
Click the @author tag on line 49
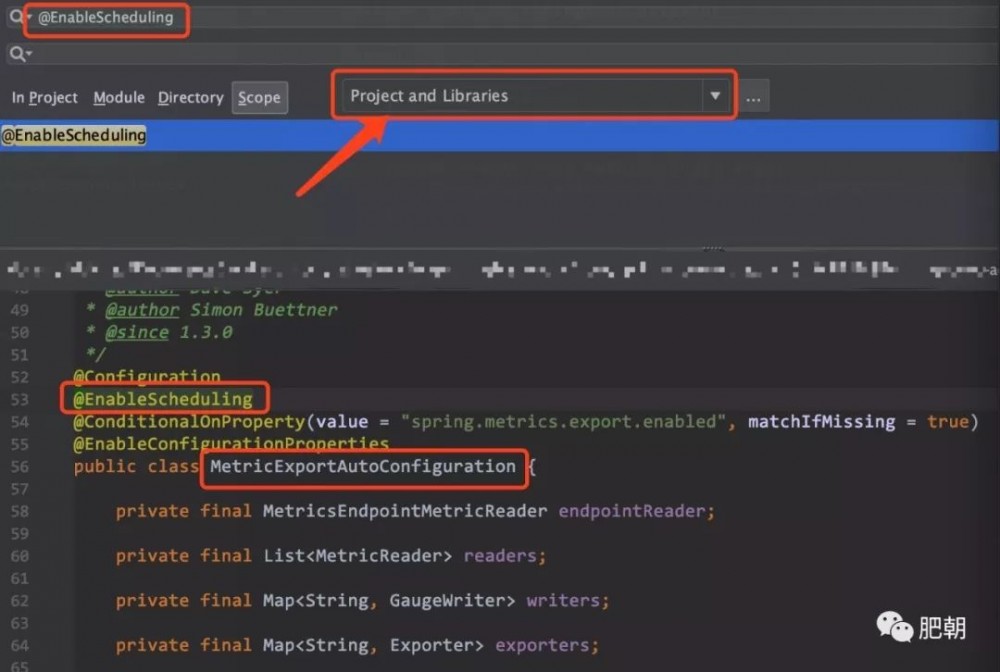pyautogui.click(x=142, y=310)
